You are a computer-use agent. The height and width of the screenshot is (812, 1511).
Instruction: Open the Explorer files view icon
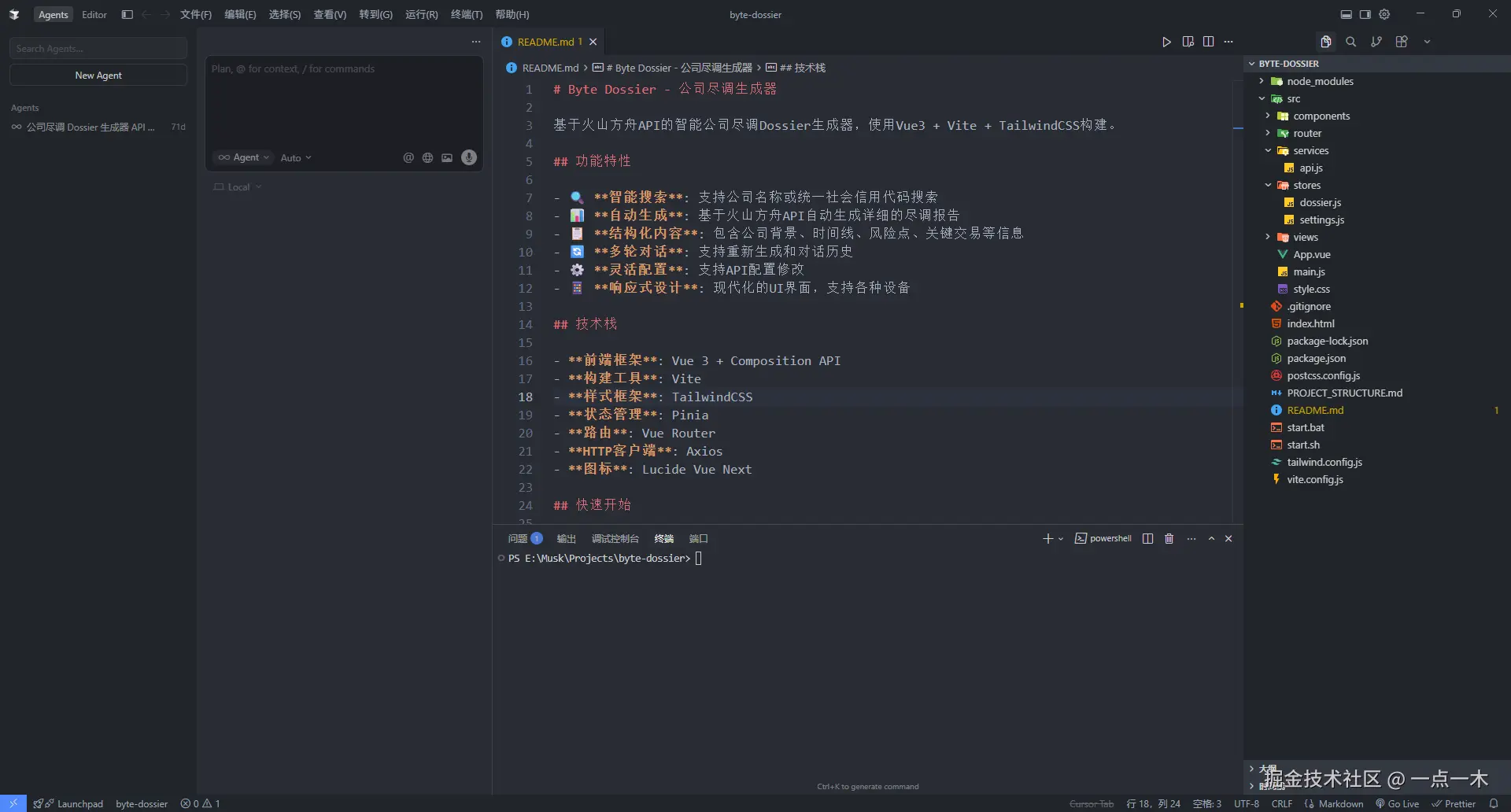1326,42
